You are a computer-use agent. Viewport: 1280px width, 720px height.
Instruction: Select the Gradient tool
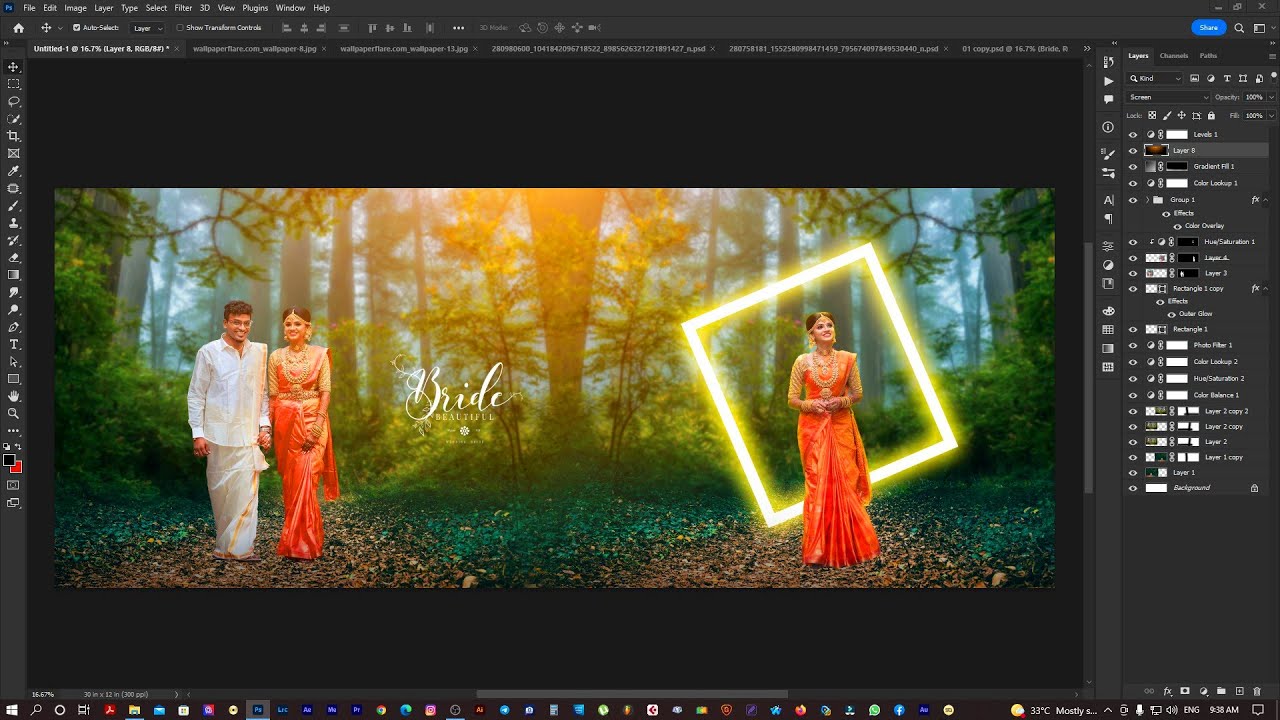[x=13, y=275]
